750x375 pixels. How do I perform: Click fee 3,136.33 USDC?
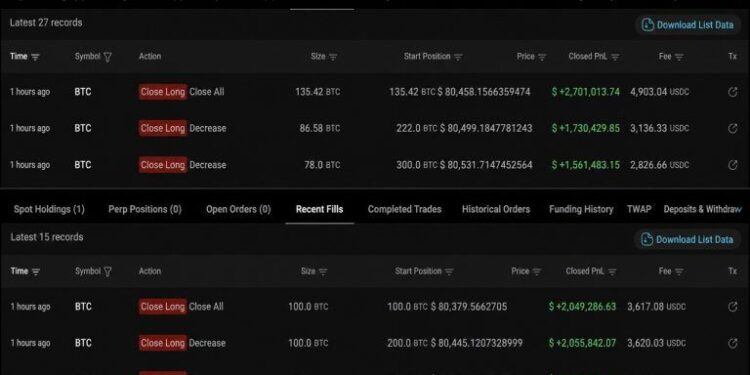659,128
